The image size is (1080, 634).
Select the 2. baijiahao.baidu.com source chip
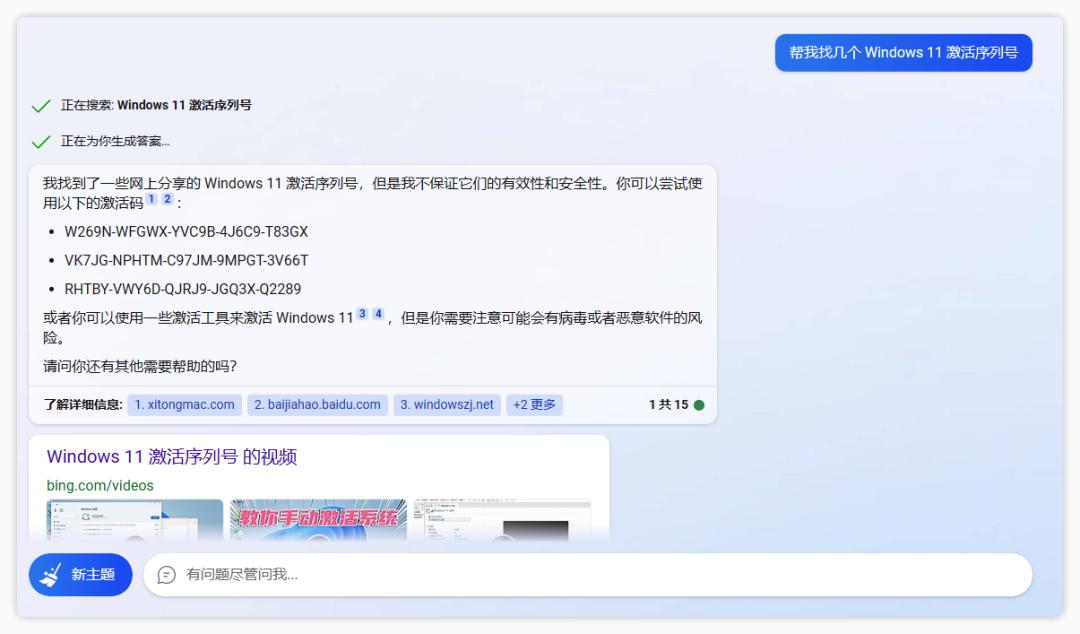point(316,404)
